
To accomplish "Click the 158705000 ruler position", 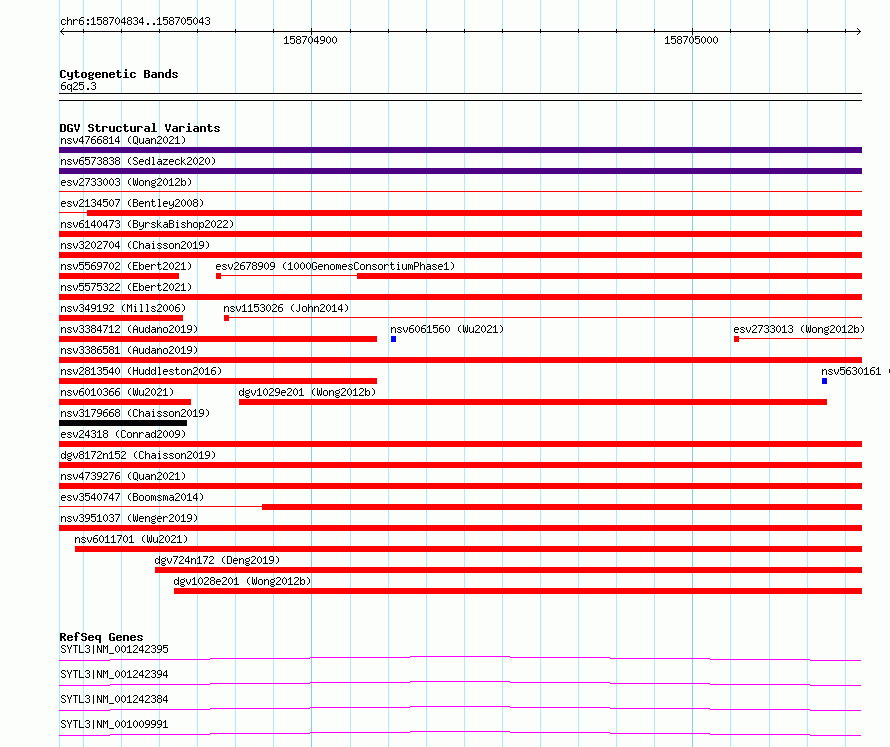I will 691,40.
